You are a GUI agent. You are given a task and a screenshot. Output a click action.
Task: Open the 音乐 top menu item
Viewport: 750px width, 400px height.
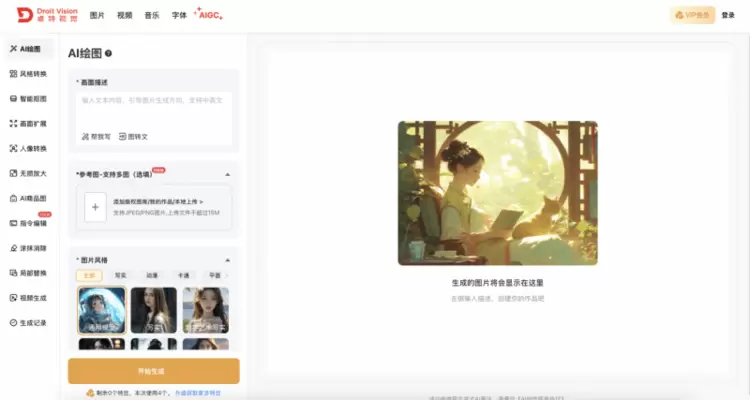(151, 16)
